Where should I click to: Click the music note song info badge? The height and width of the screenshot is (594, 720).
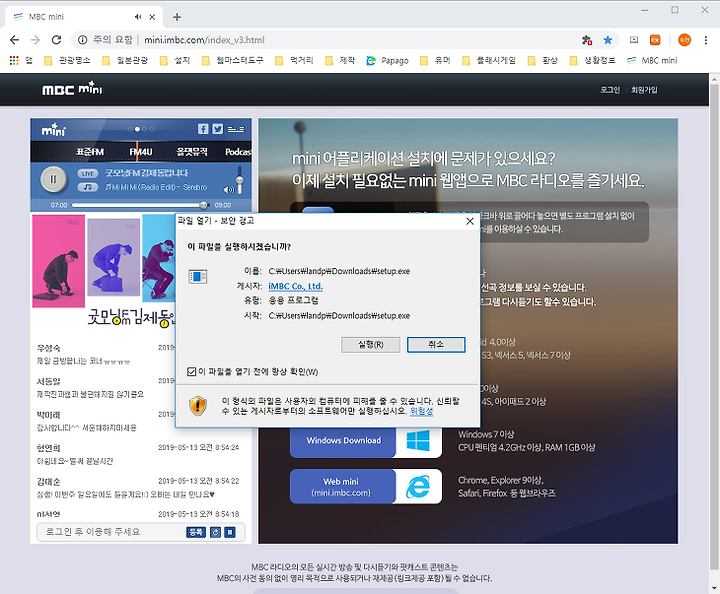(x=88, y=187)
